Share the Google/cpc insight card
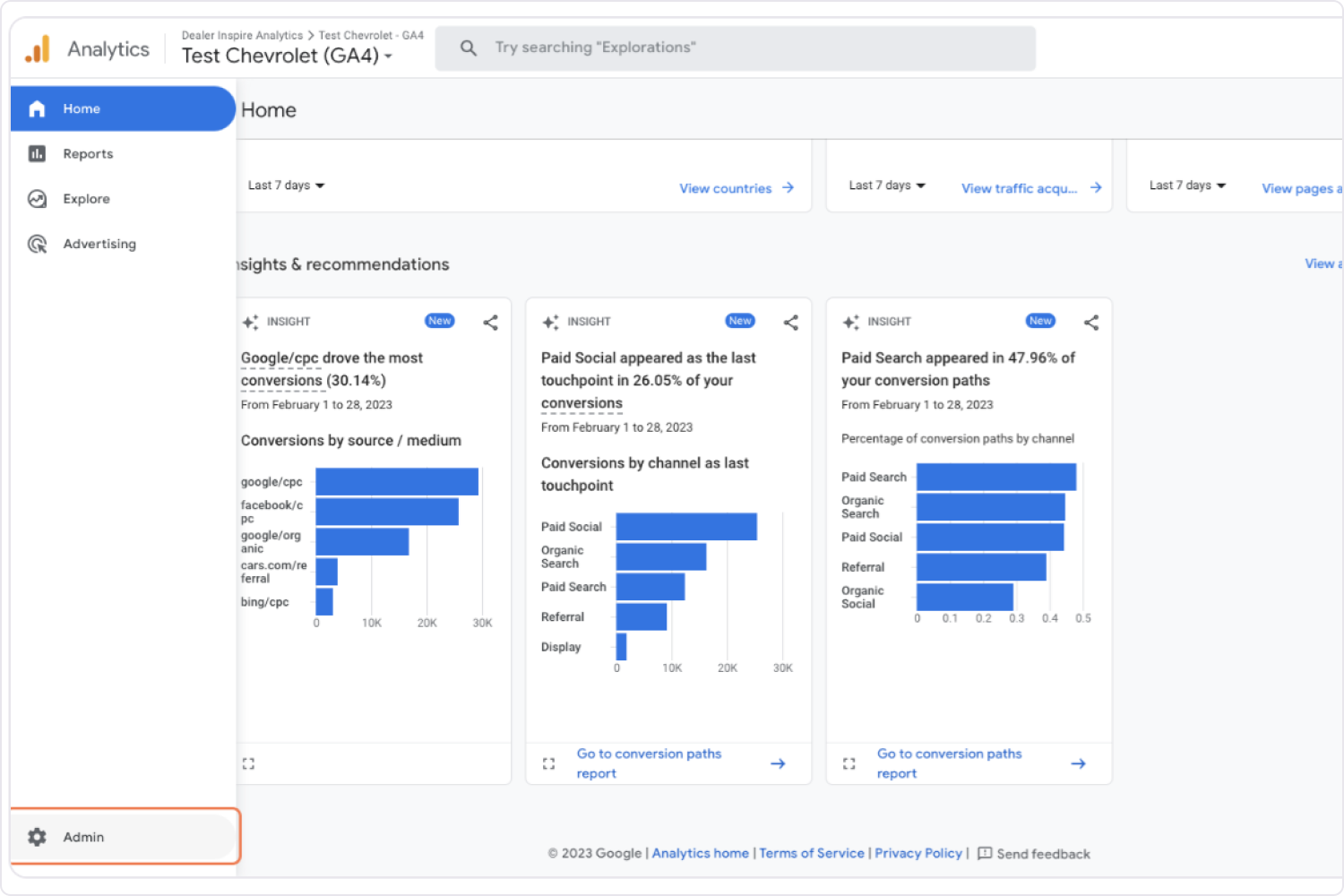Image resolution: width=1344 pixels, height=896 pixels. (490, 323)
